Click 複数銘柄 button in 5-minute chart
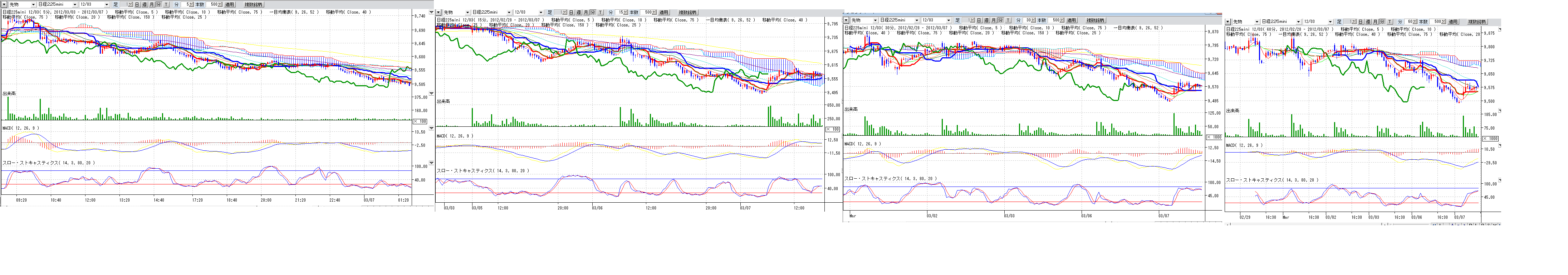Image resolution: width=1568 pixels, height=275 pixels. [x=253, y=4]
